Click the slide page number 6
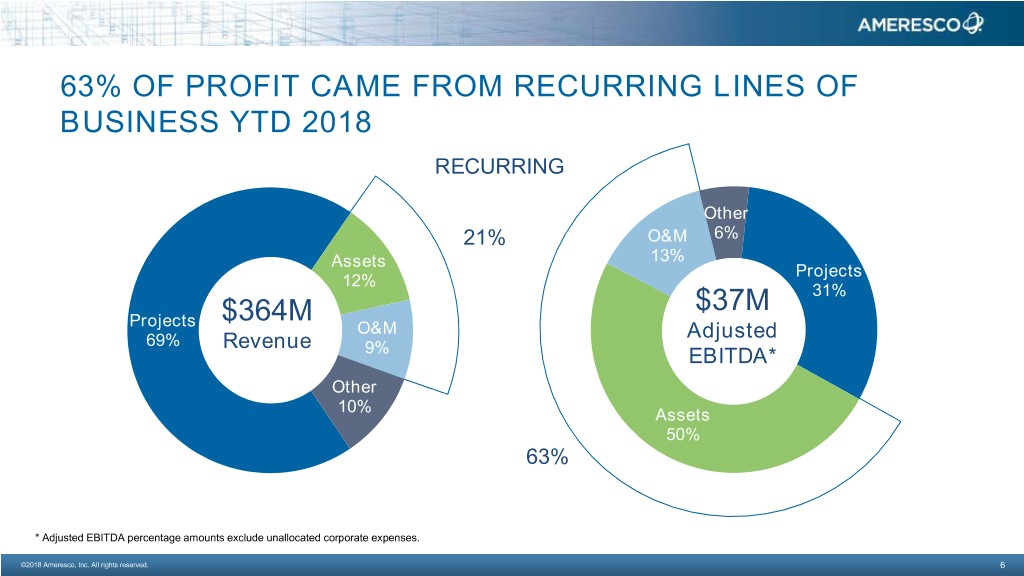Viewport: 1024px width, 576px height. pos(1001,566)
